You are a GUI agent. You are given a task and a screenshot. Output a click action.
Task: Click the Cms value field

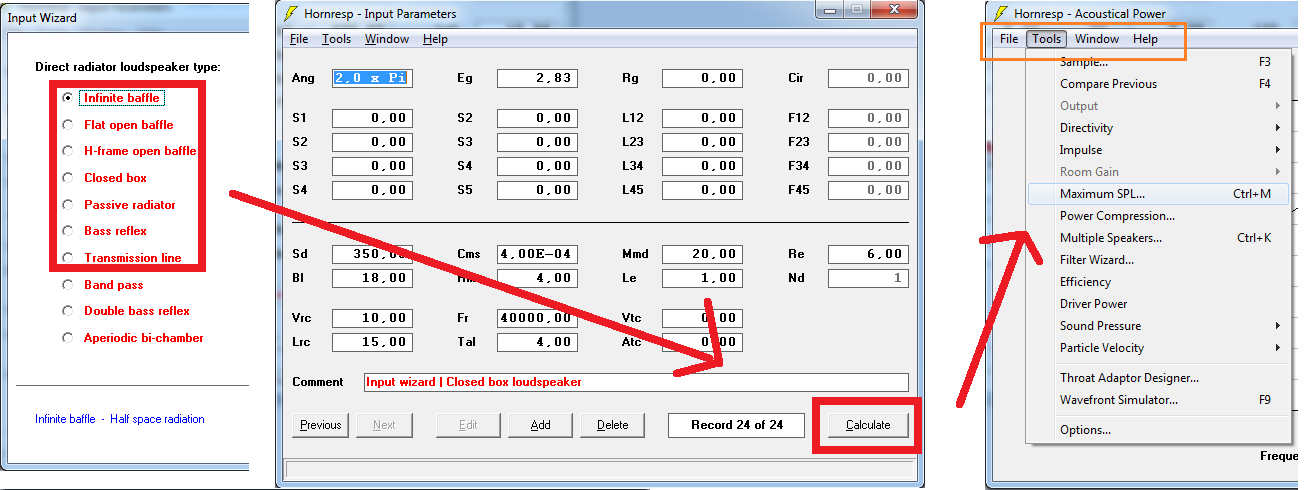pyautogui.click(x=537, y=254)
